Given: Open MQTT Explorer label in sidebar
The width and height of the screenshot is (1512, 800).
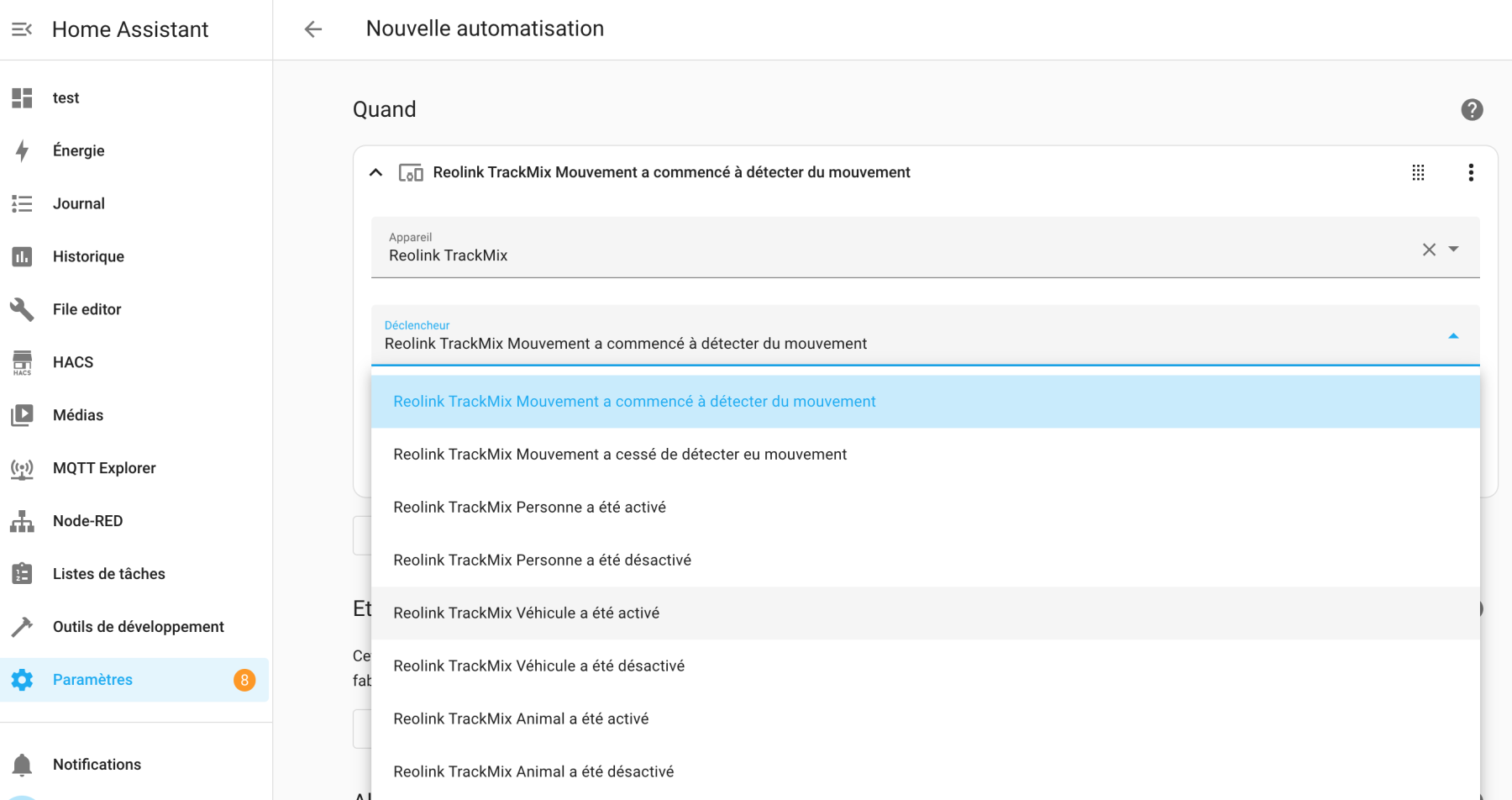Looking at the screenshot, I should point(104,469).
